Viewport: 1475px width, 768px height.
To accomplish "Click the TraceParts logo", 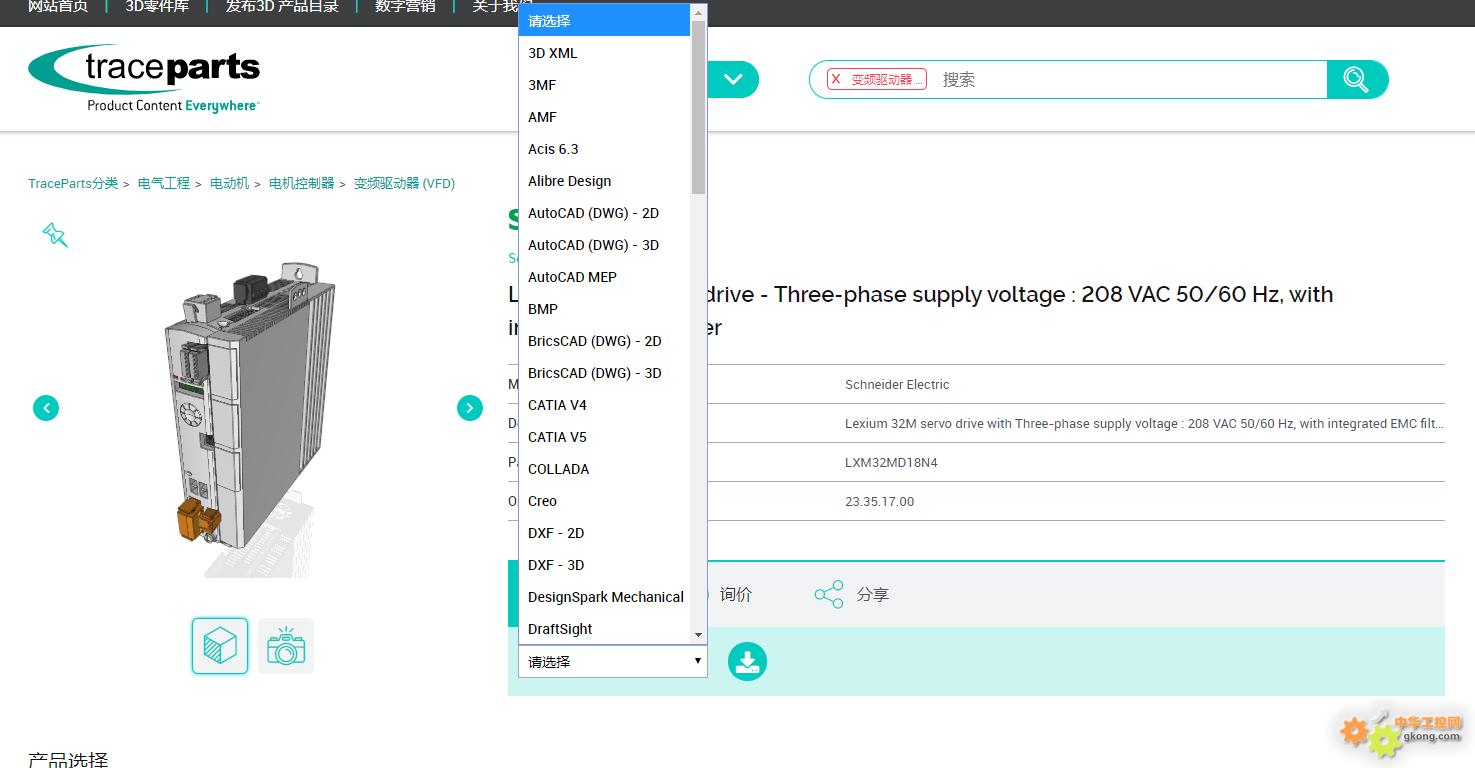I will (x=144, y=78).
